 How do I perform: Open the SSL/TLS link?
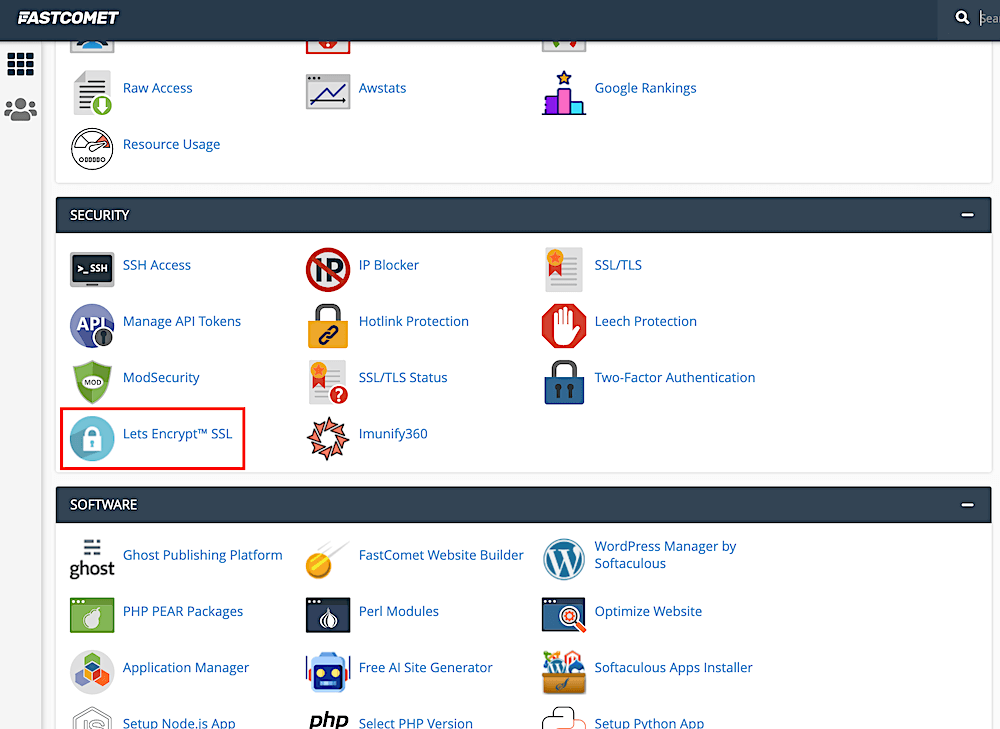618,265
